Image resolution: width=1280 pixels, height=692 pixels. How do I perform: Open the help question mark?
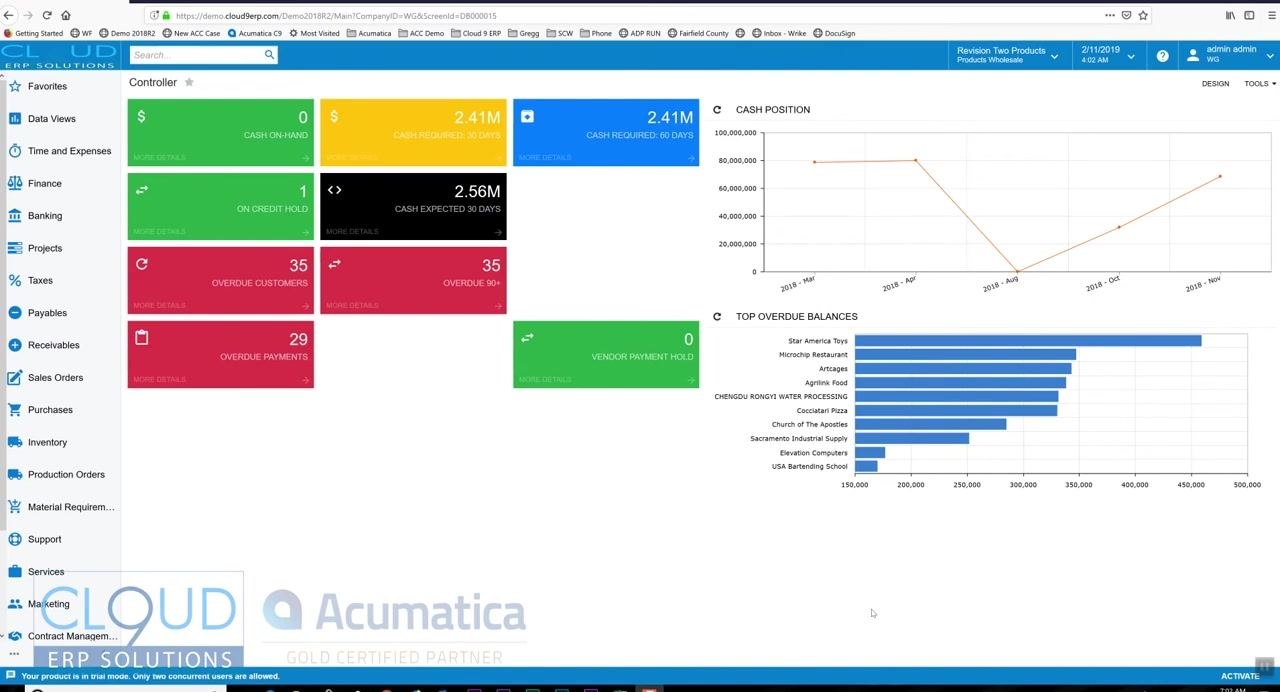1162,56
